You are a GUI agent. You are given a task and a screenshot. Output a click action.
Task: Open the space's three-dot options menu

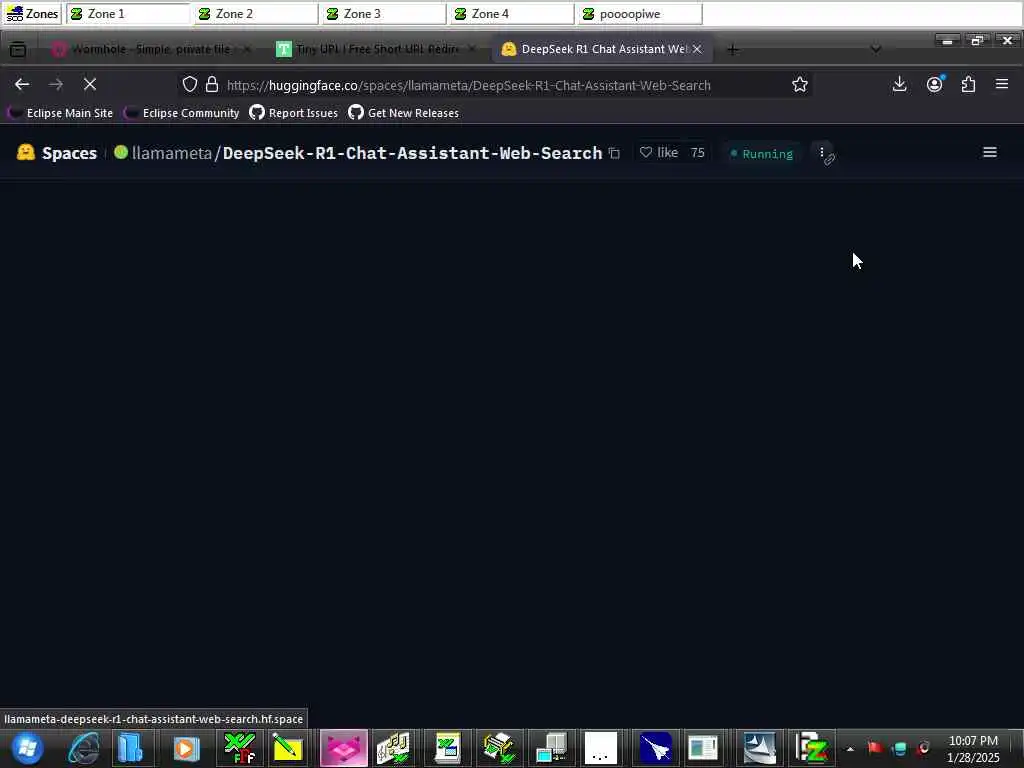tap(822, 153)
